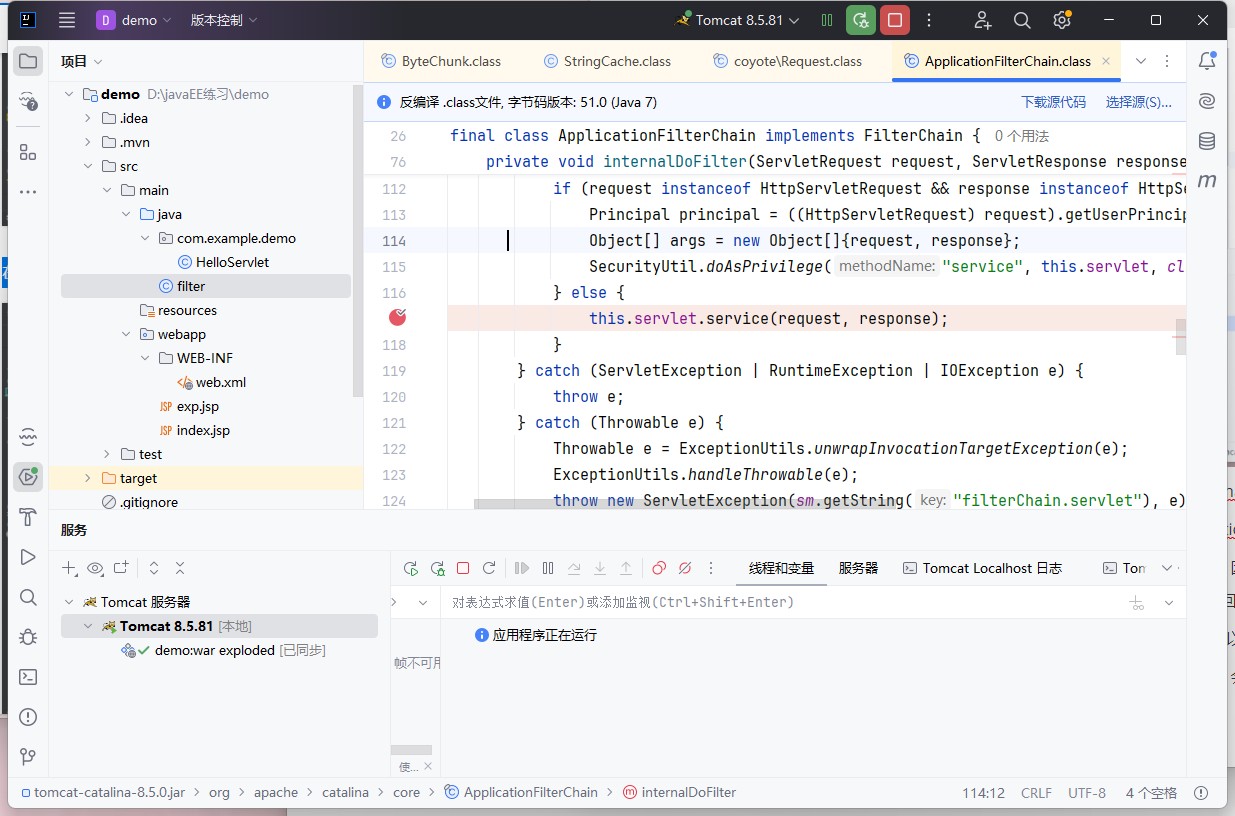Click the Search Everywhere magnifier icon

coord(1022,20)
